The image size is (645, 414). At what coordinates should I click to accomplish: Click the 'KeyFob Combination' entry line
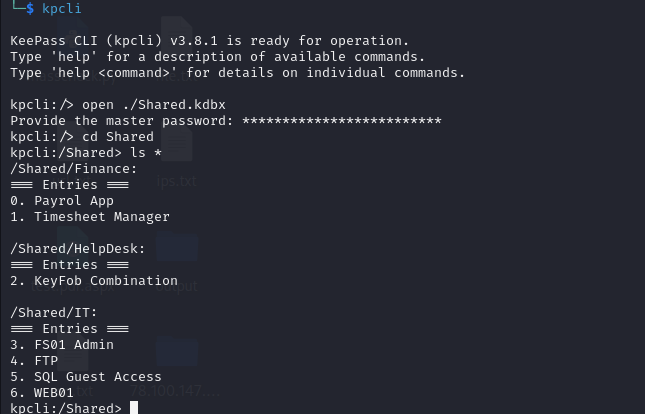94,281
